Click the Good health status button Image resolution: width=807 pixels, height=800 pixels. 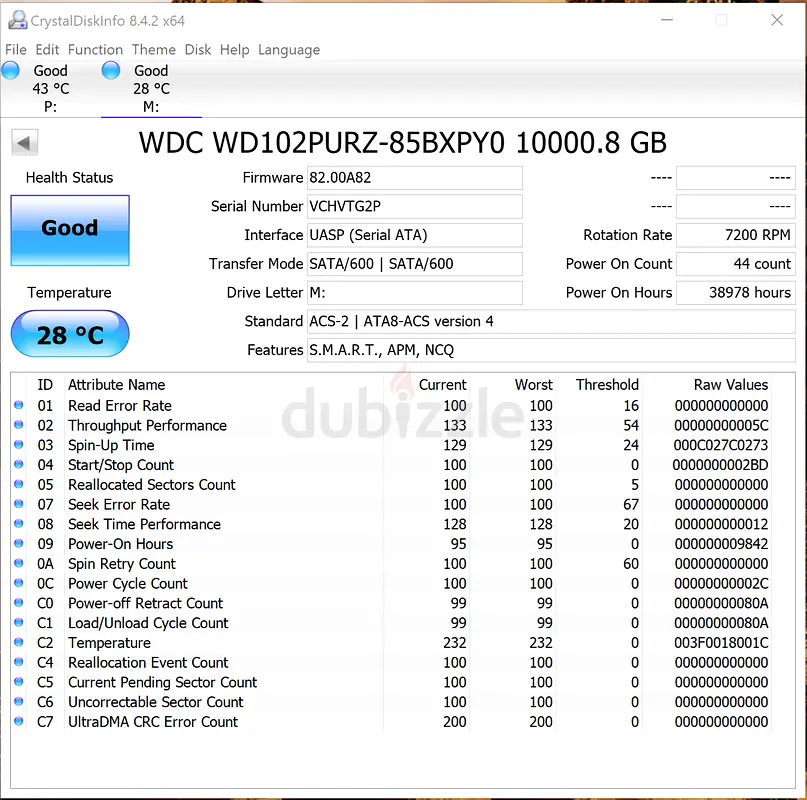[70, 229]
